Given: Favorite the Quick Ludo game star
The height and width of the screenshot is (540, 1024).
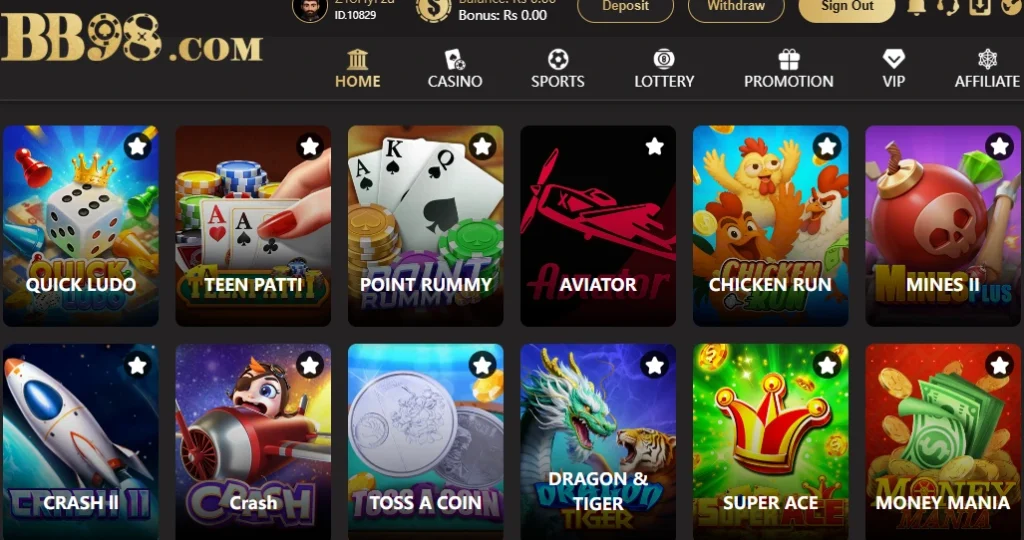Looking at the screenshot, I should coord(137,146).
